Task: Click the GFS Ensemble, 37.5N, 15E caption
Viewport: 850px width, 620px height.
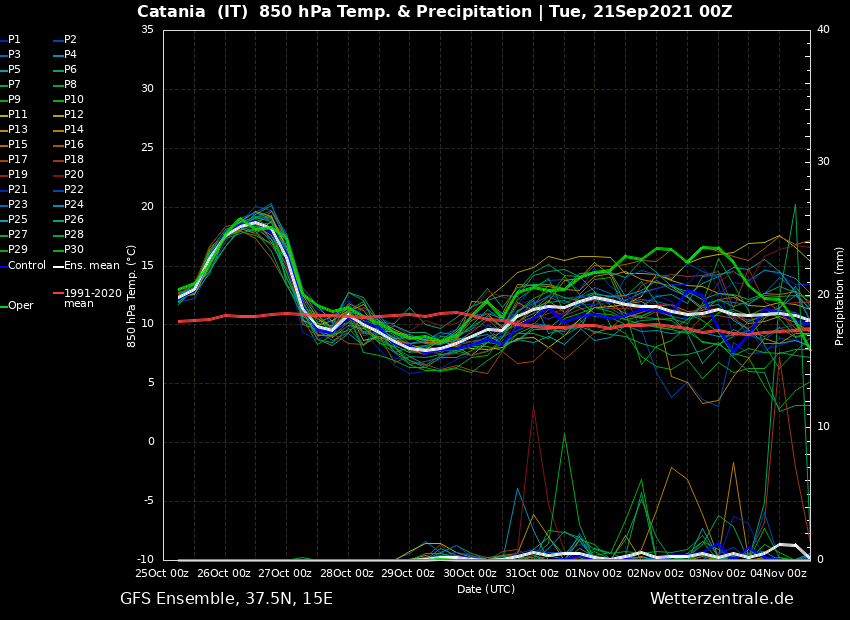Action: (226, 599)
